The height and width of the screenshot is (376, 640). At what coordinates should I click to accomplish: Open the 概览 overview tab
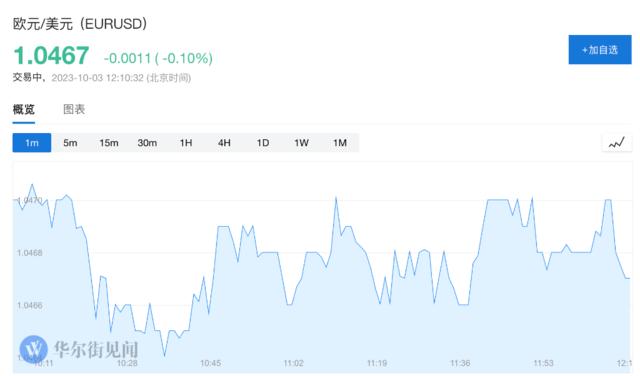[x=24, y=109]
